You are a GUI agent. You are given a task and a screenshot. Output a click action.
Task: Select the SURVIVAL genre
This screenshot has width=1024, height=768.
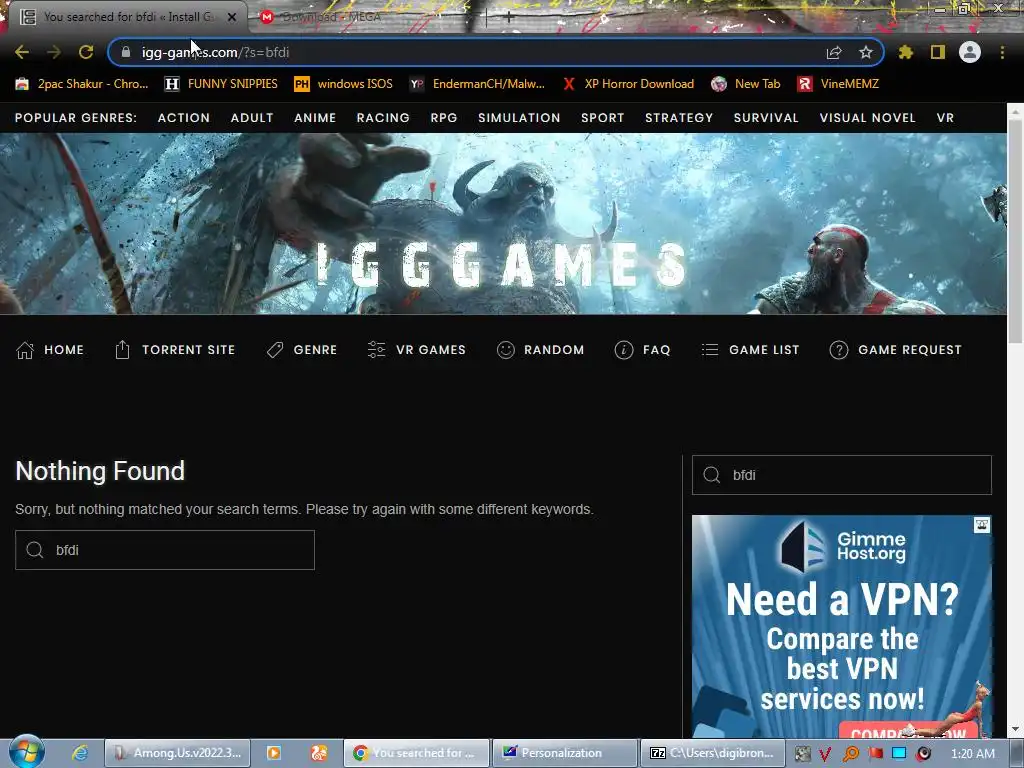(766, 118)
